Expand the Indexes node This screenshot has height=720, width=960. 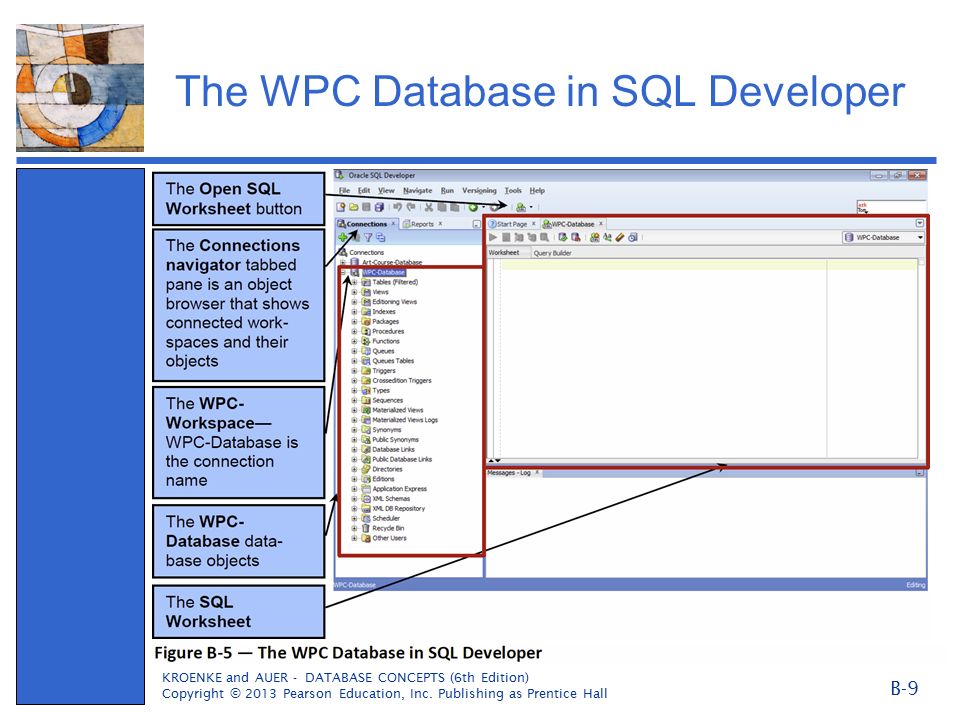click(x=354, y=312)
